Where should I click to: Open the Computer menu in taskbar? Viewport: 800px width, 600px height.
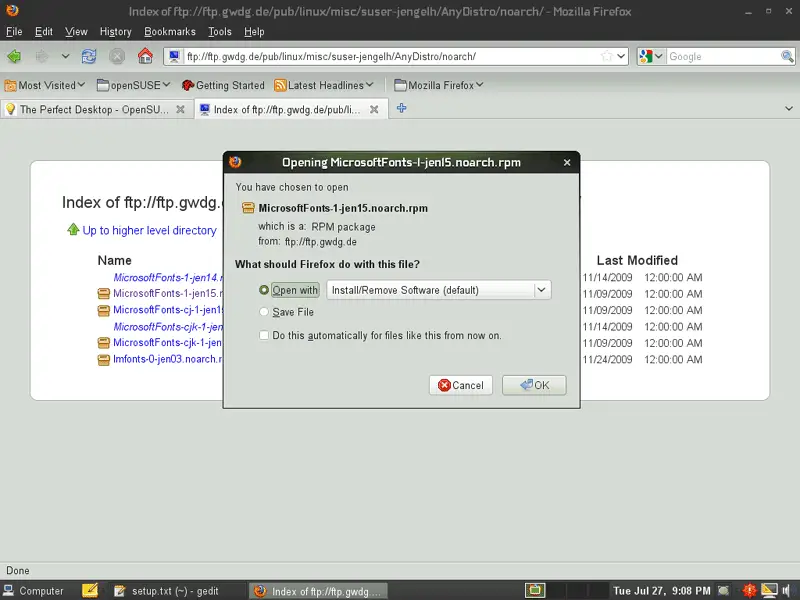click(x=34, y=591)
